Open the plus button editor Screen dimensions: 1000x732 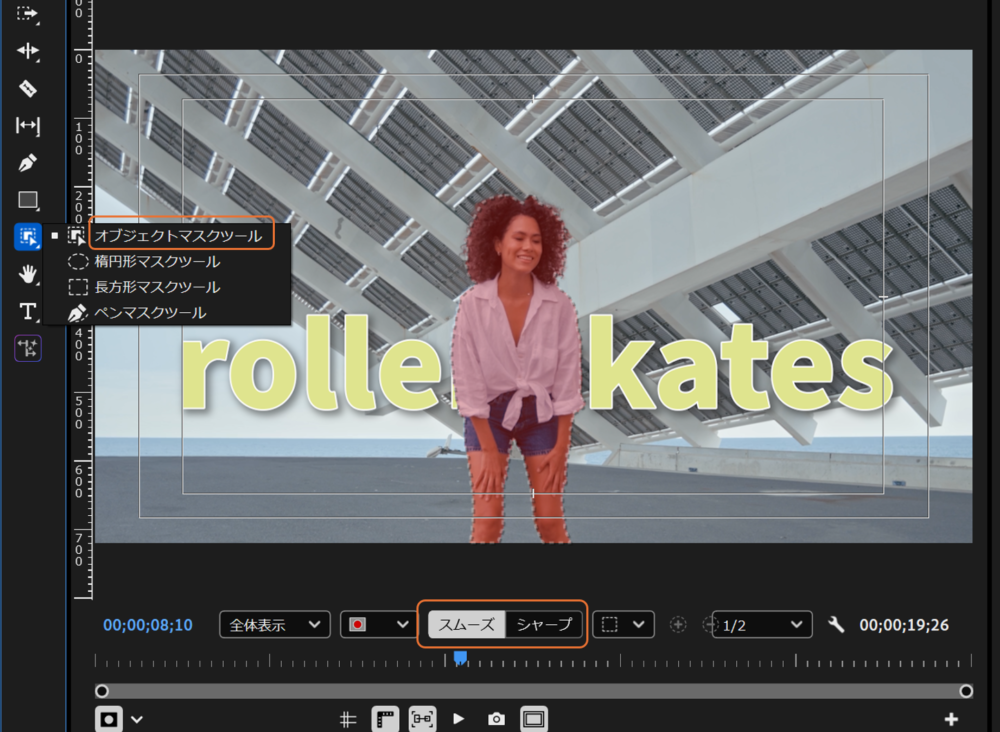click(951, 719)
